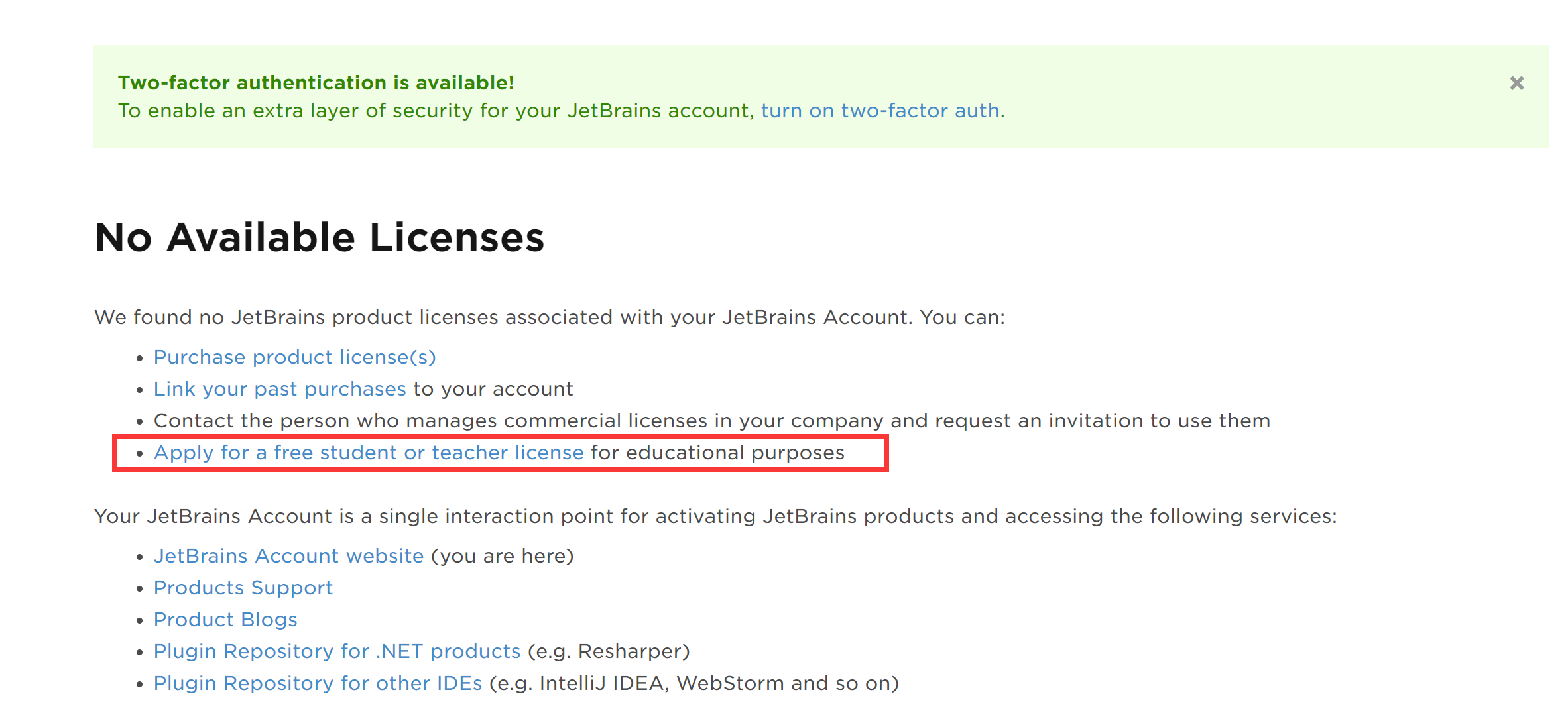Dismiss the two-factor authentication banner
Screen dimensions: 1568x725
click(x=1516, y=84)
